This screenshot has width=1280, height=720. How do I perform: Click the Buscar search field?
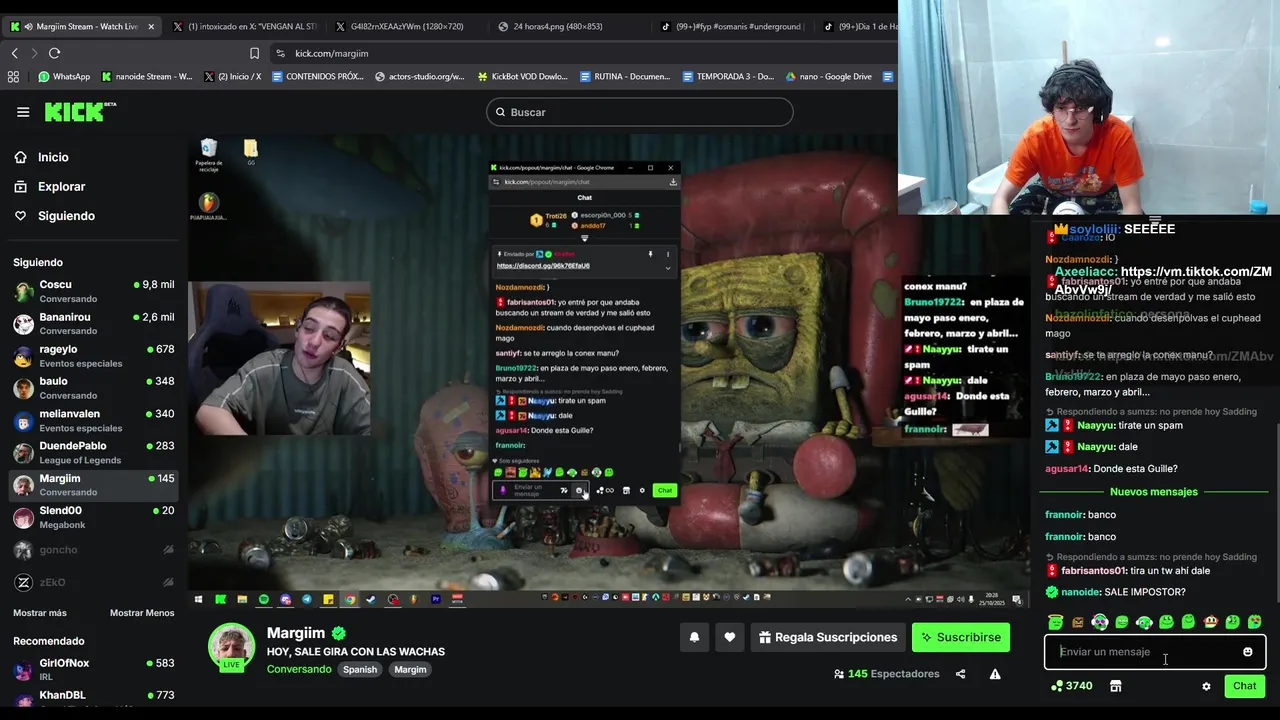(x=640, y=112)
